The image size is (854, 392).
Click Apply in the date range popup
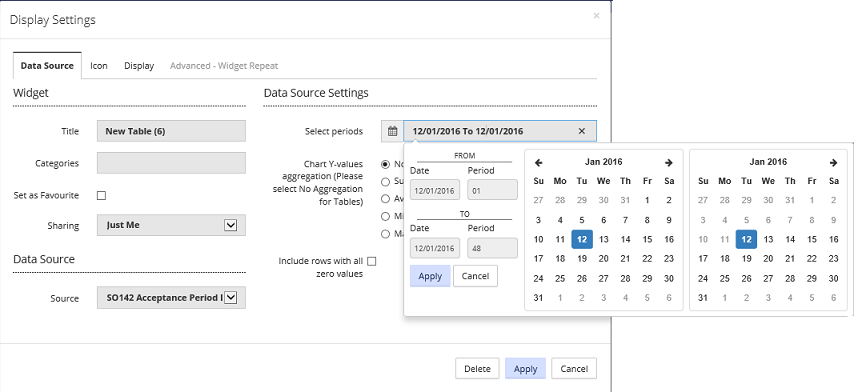pos(430,276)
